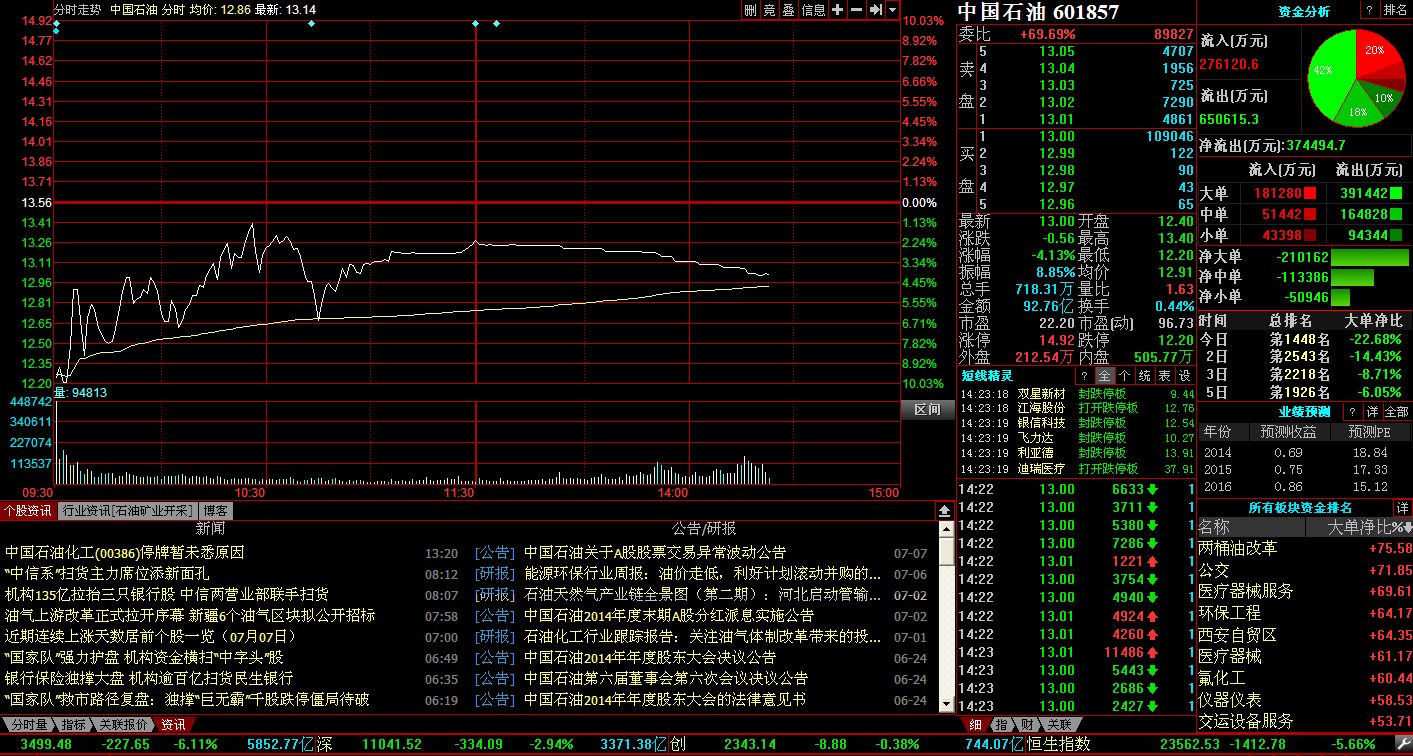Image resolution: width=1413 pixels, height=756 pixels.
Task: Open news headline about 中国石油化工(00386)停牌
Action: [125, 552]
